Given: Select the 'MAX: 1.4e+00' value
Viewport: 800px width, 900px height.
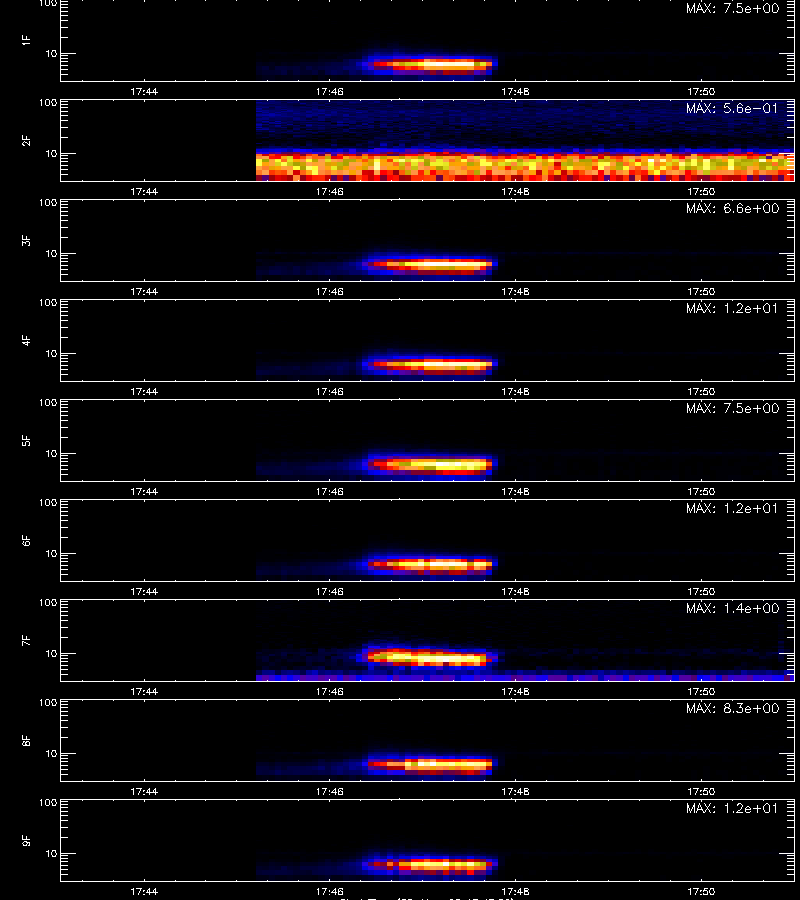Looking at the screenshot, I should tap(732, 608).
